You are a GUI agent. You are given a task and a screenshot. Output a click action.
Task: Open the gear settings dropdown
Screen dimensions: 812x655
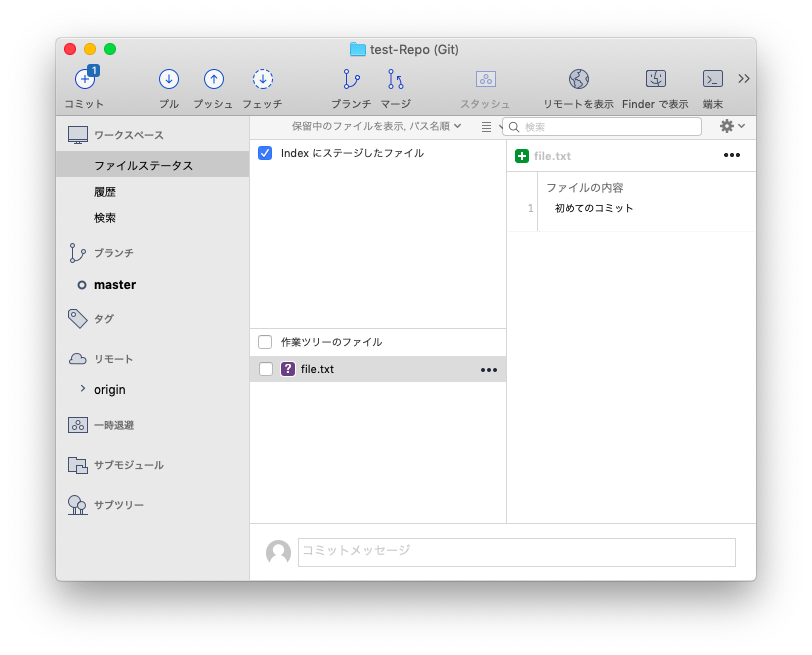[730, 126]
